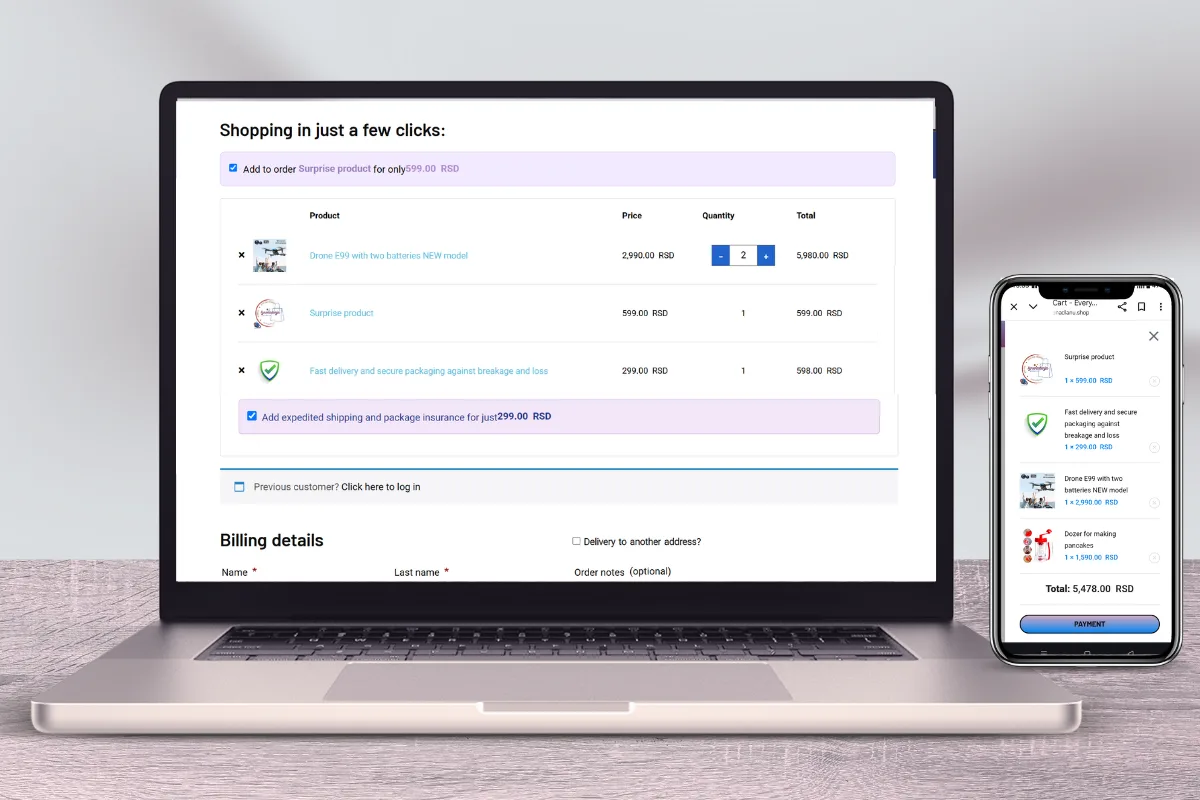Increase drone quantity with plus button
Viewport: 1200px width, 800px height.
pyautogui.click(x=766, y=256)
